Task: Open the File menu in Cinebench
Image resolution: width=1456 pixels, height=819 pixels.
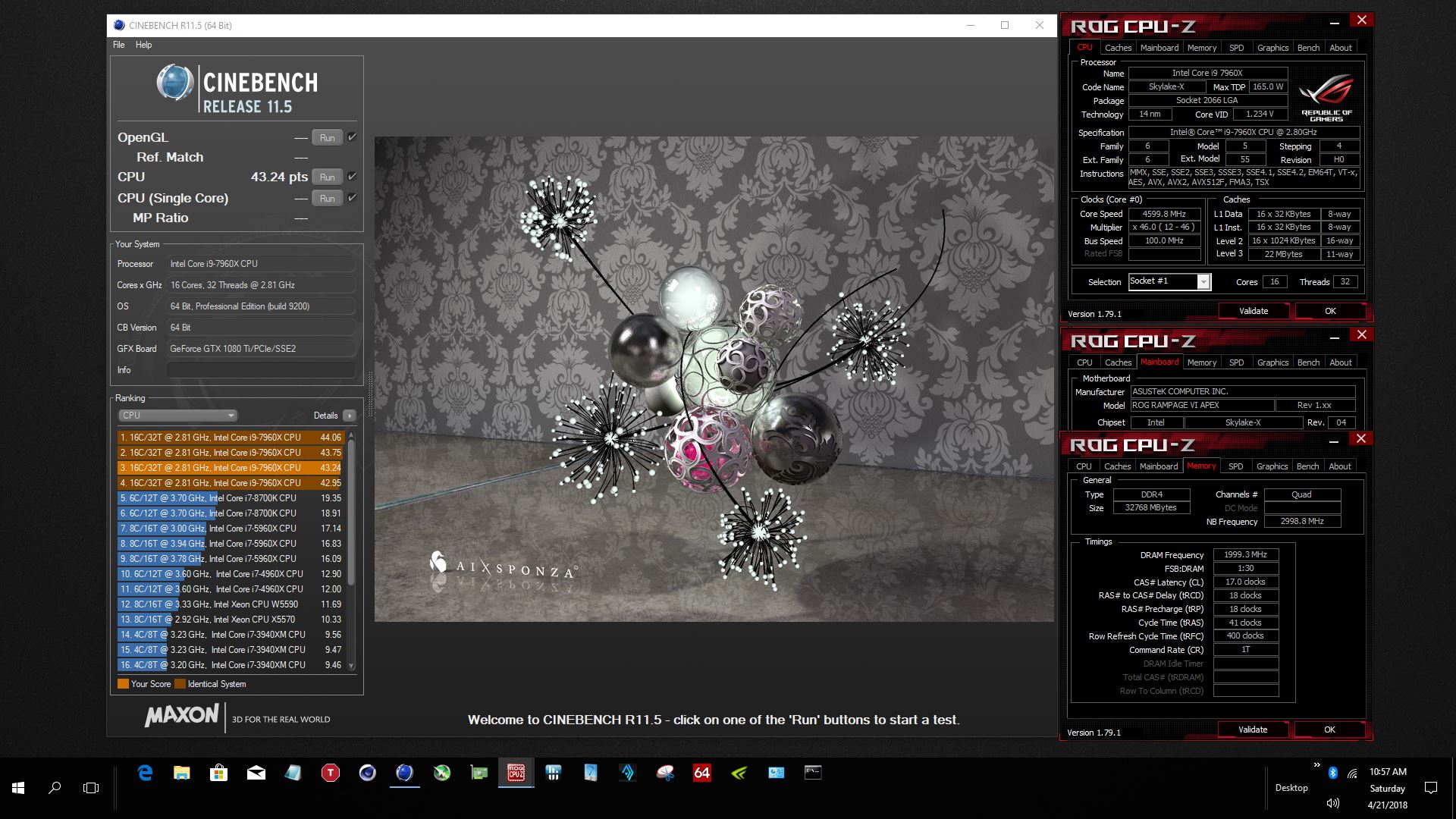Action: [x=119, y=45]
